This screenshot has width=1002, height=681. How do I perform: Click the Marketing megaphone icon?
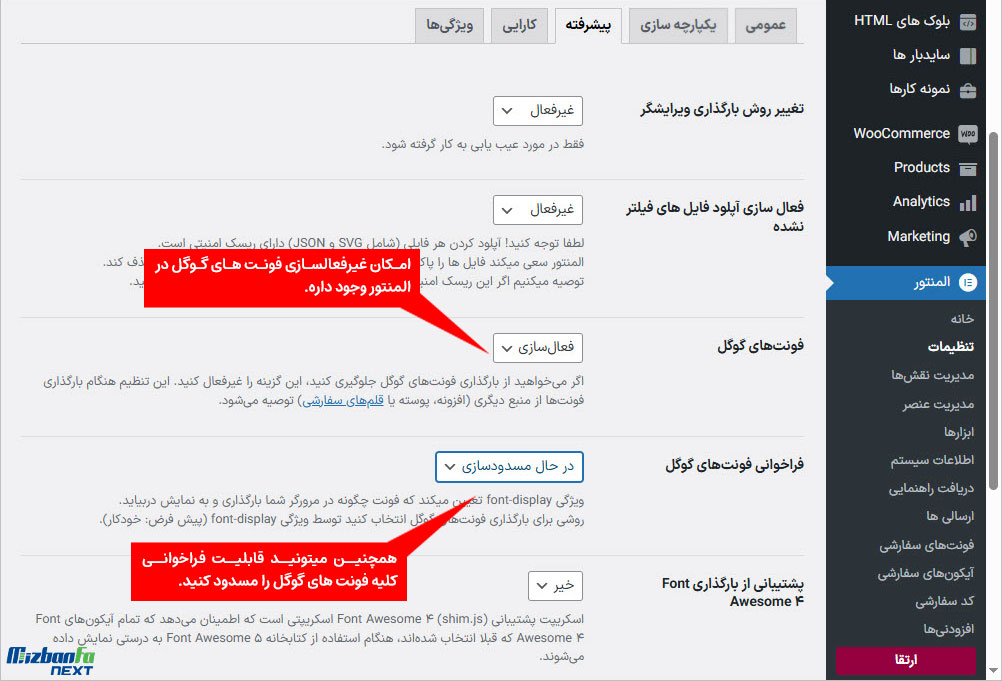click(967, 238)
